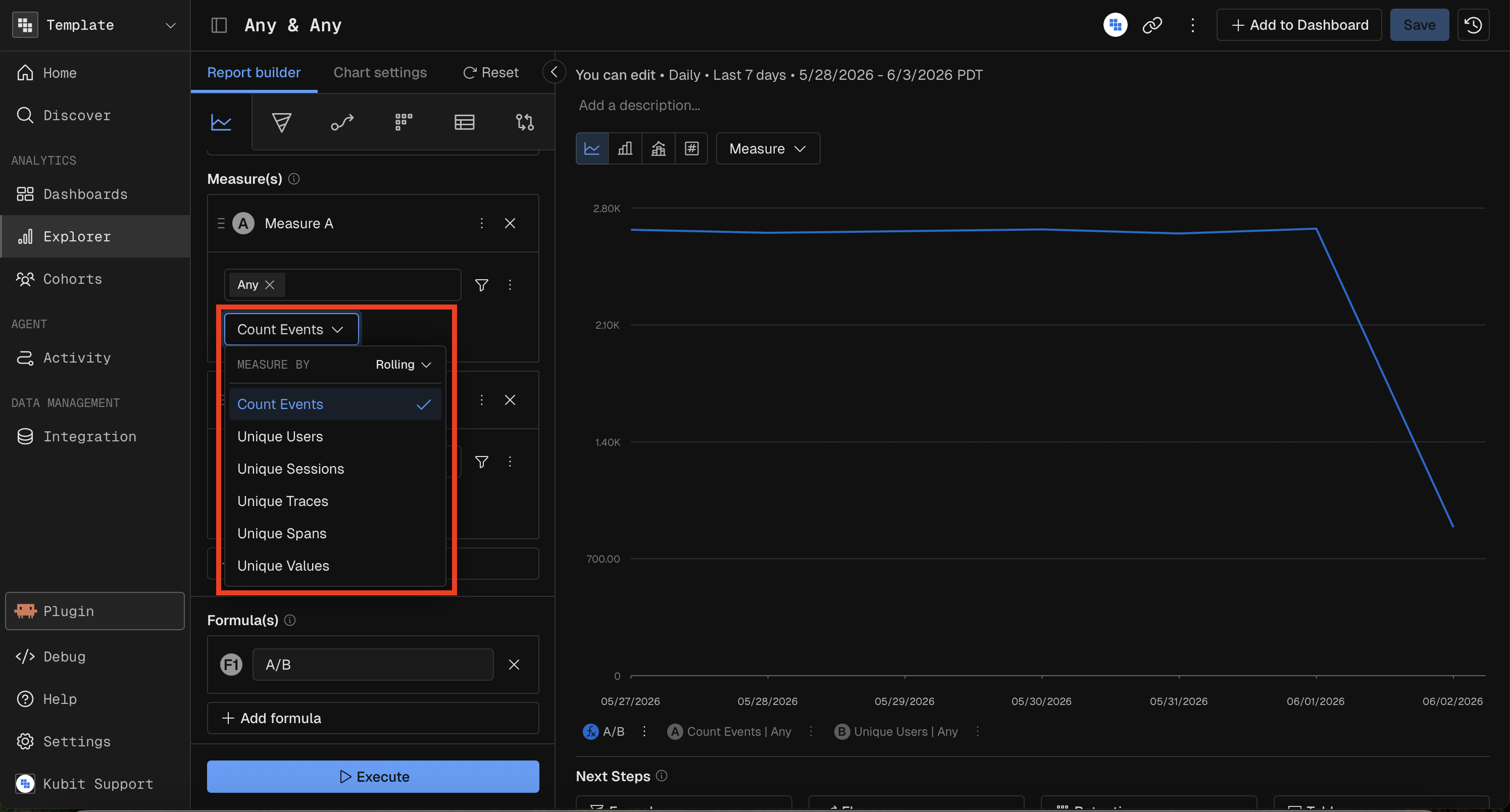Switch chart view to stacked chart icon

[x=658, y=148]
